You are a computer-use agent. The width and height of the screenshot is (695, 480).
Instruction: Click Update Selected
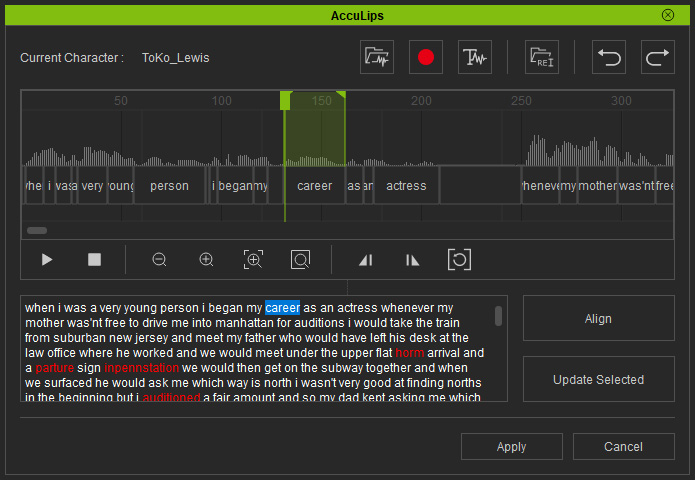(x=598, y=379)
